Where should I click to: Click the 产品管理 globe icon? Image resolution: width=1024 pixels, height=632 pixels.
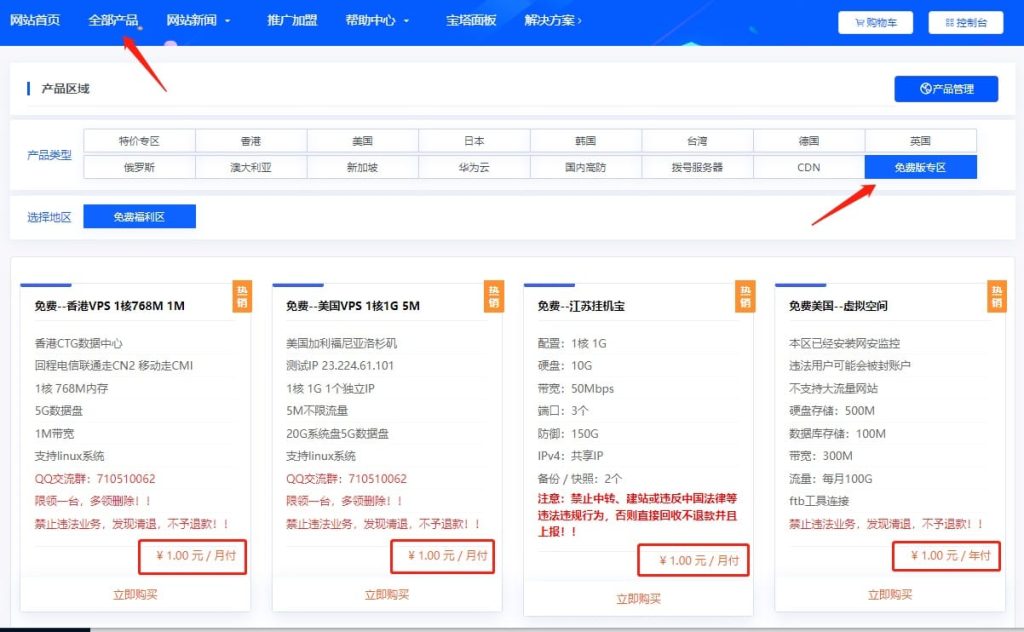tap(926, 89)
